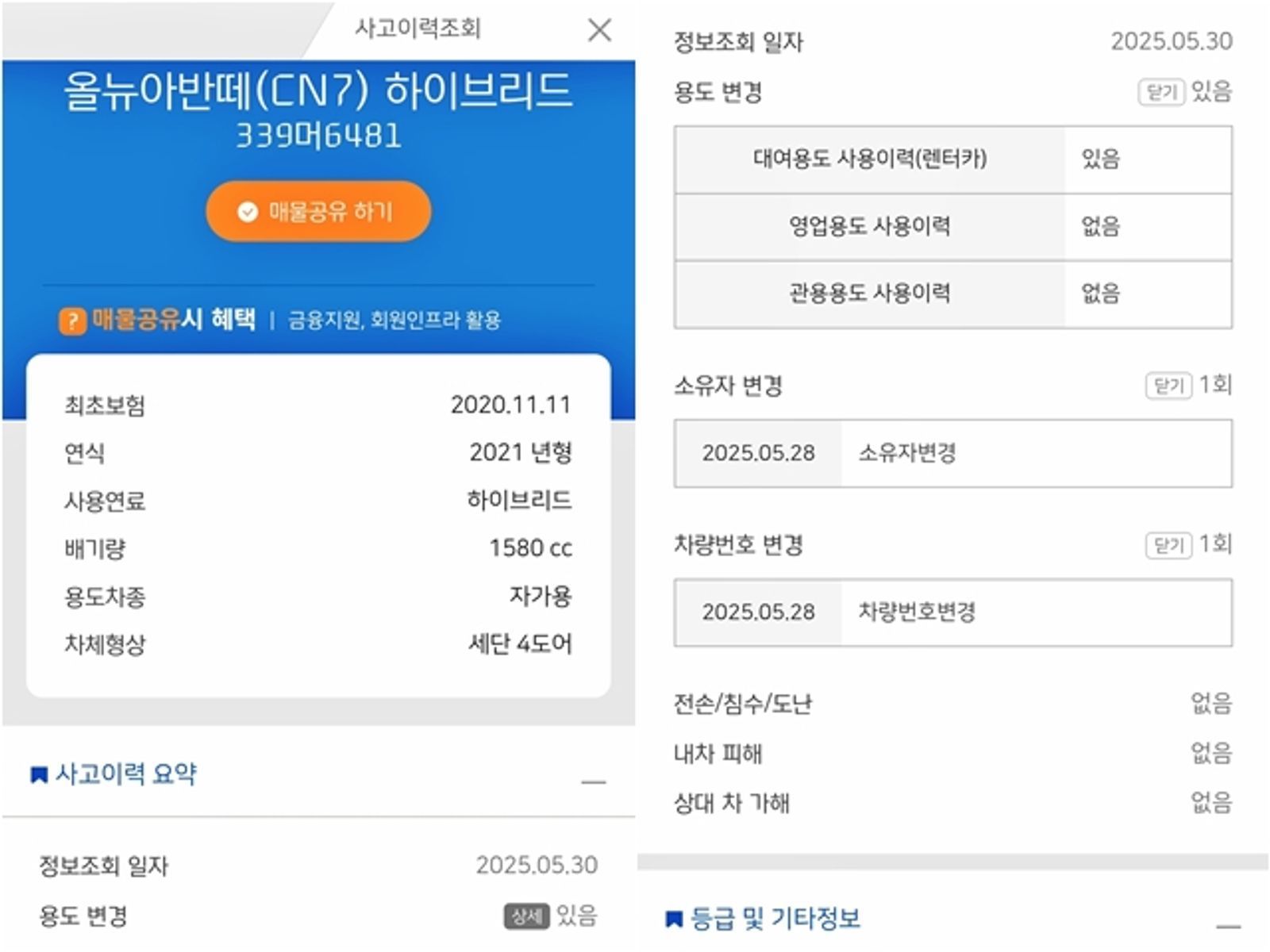Viewport: 1270px width, 952px height.
Task: Click the 올뉴아반떼(CN7) 하이브리드 title
Action: point(318,90)
